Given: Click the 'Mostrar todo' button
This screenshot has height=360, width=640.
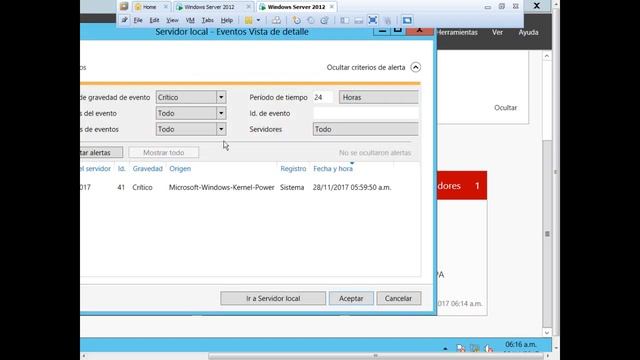Looking at the screenshot, I should tap(164, 153).
